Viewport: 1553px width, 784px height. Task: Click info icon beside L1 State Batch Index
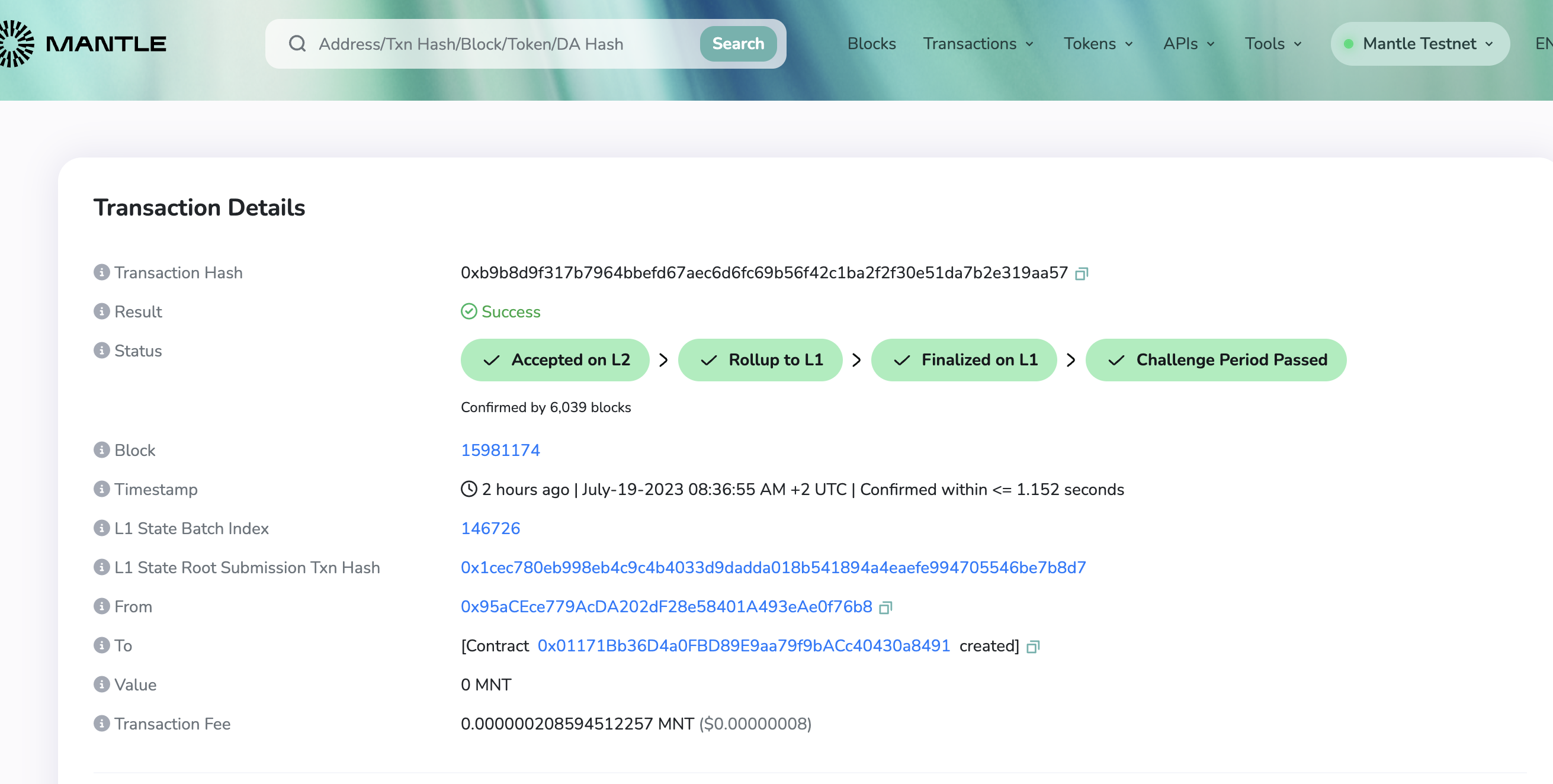click(x=101, y=528)
